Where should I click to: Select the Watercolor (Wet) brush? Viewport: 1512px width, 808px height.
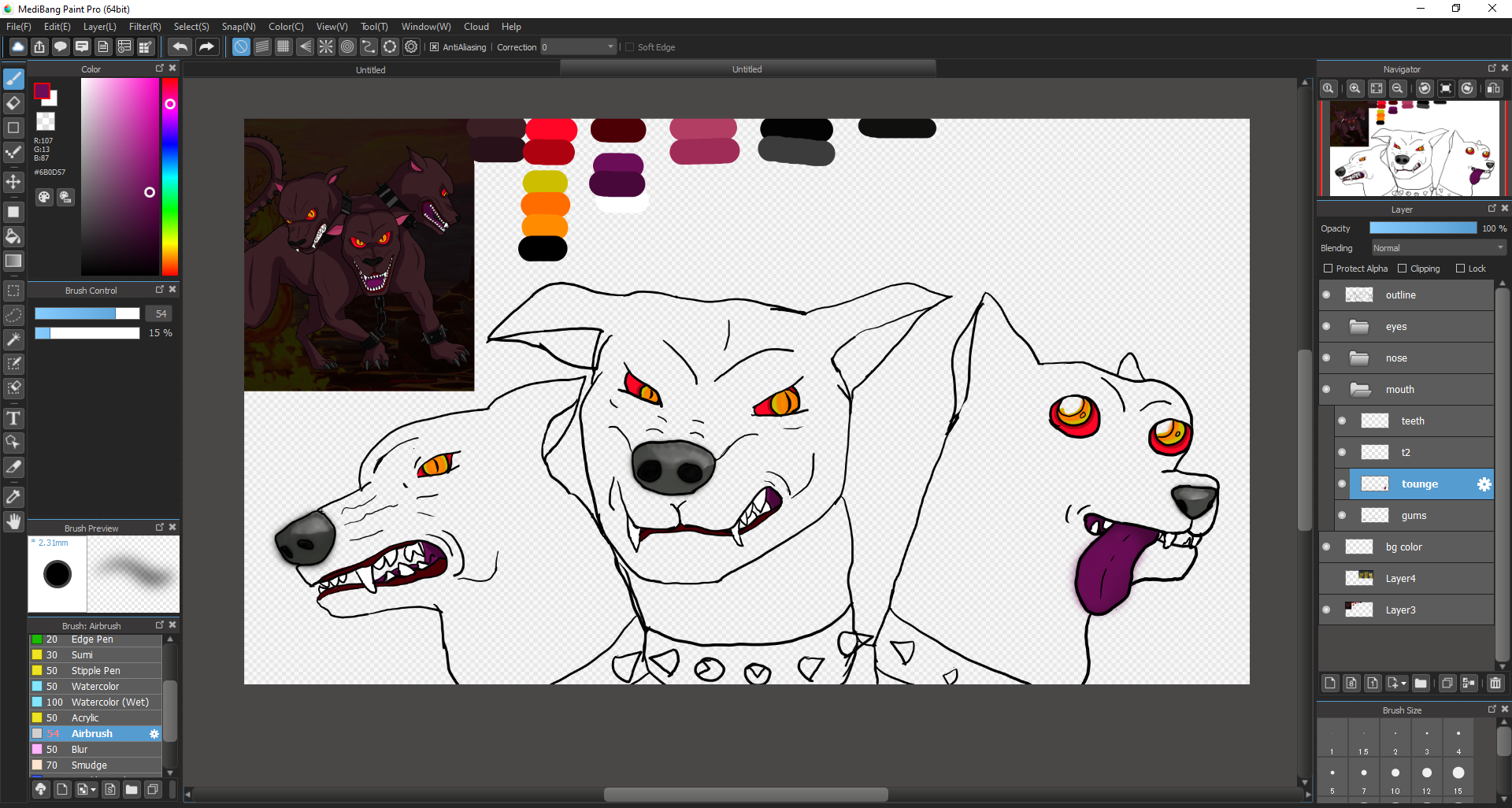click(x=95, y=702)
